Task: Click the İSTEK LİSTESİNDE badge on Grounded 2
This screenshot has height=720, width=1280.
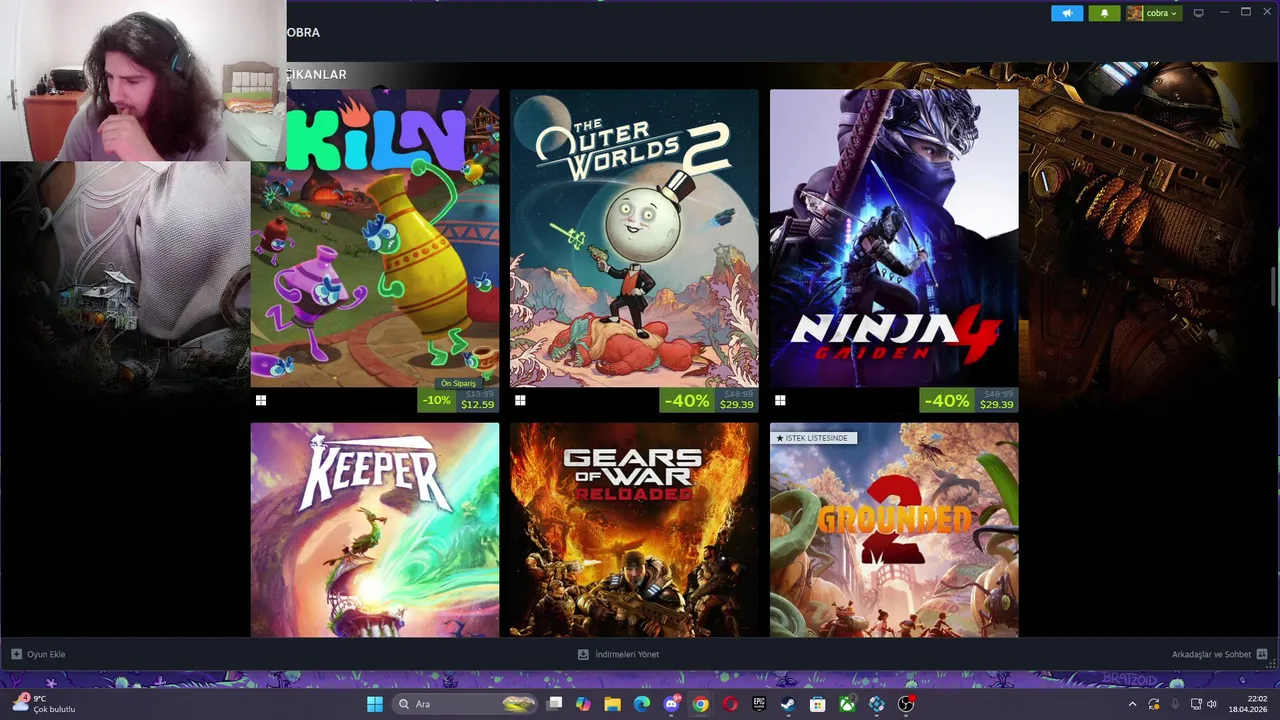Action: [813, 438]
